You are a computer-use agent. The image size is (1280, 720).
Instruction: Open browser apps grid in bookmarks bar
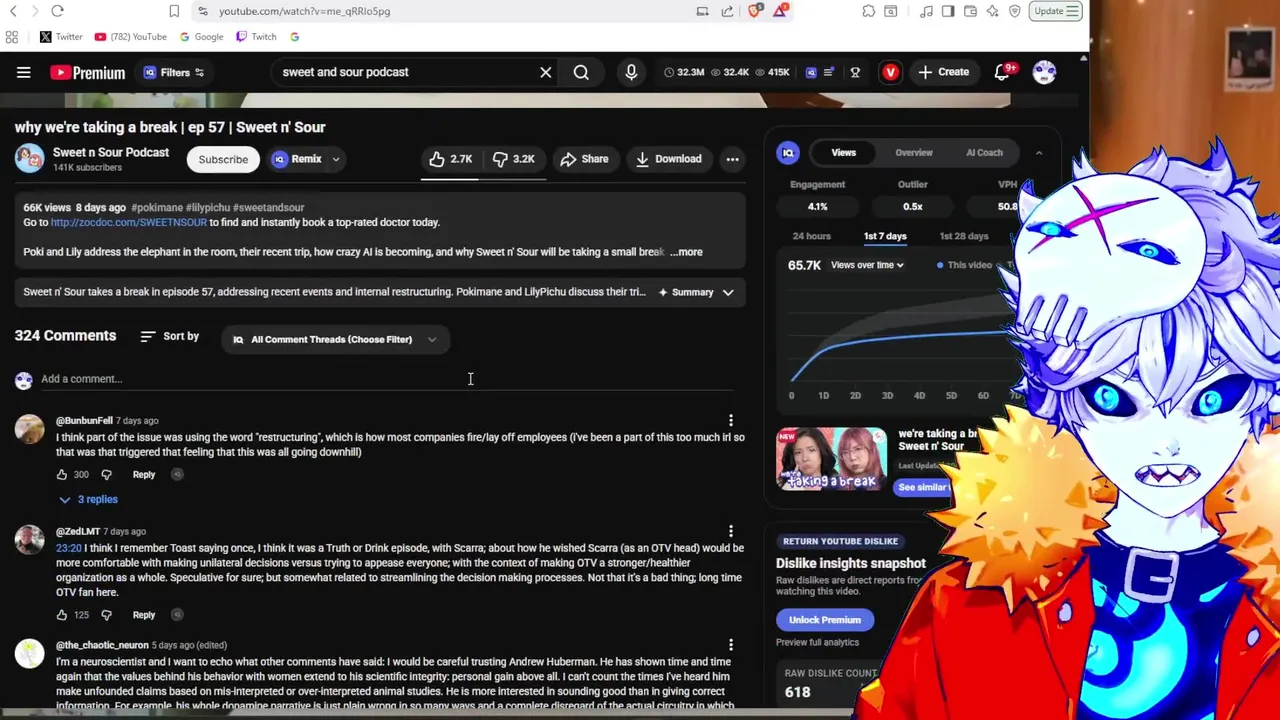coord(12,37)
